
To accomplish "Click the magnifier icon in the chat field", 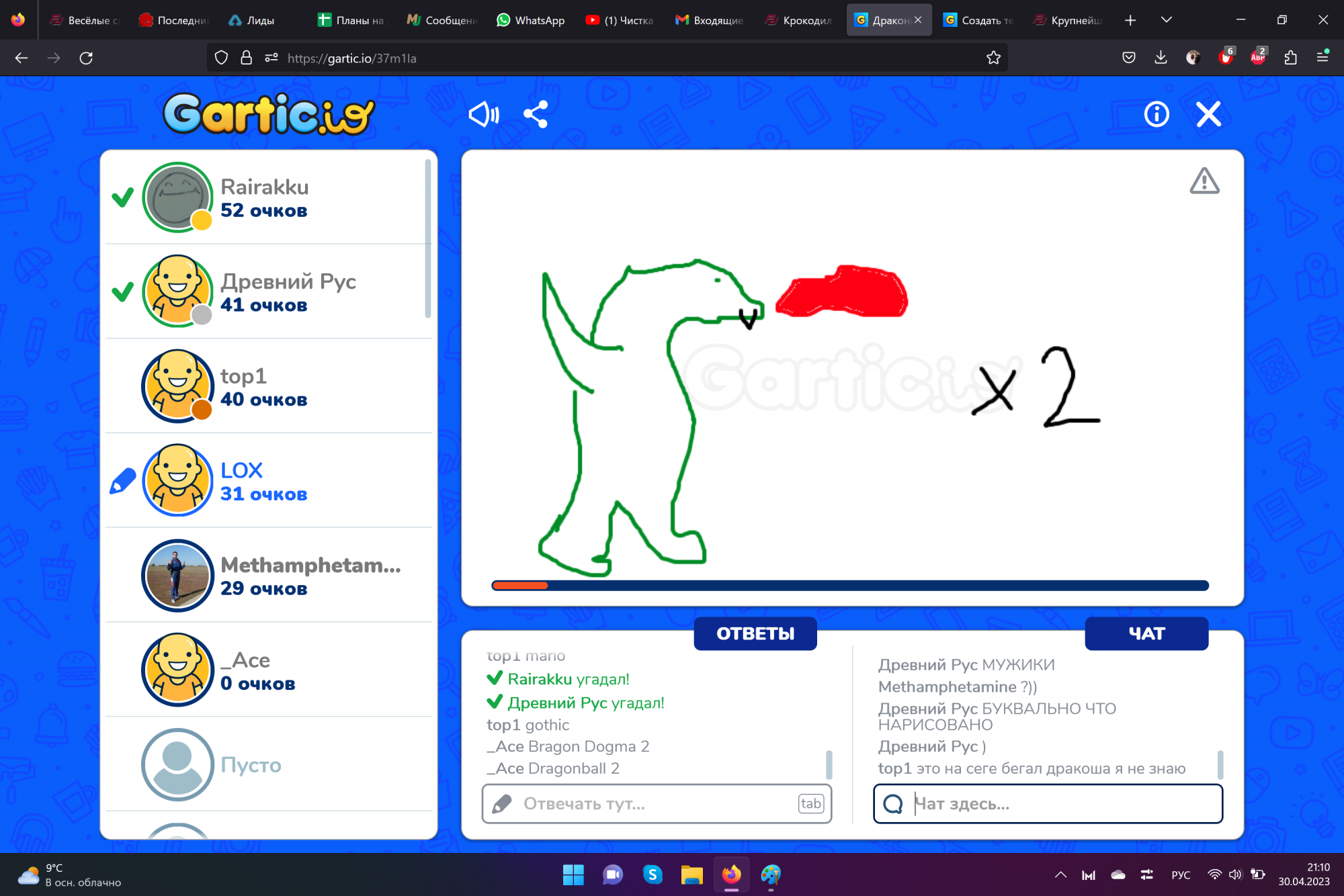I will (x=894, y=803).
